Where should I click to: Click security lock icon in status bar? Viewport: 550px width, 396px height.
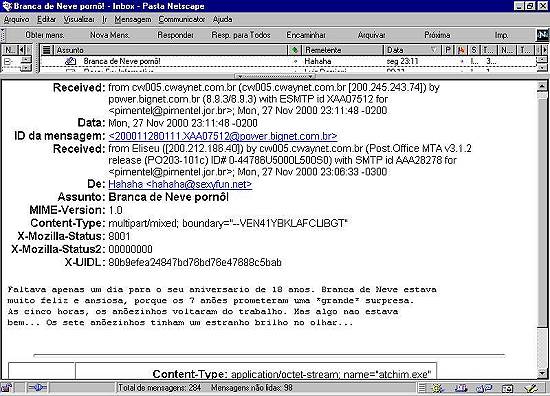click(6, 388)
